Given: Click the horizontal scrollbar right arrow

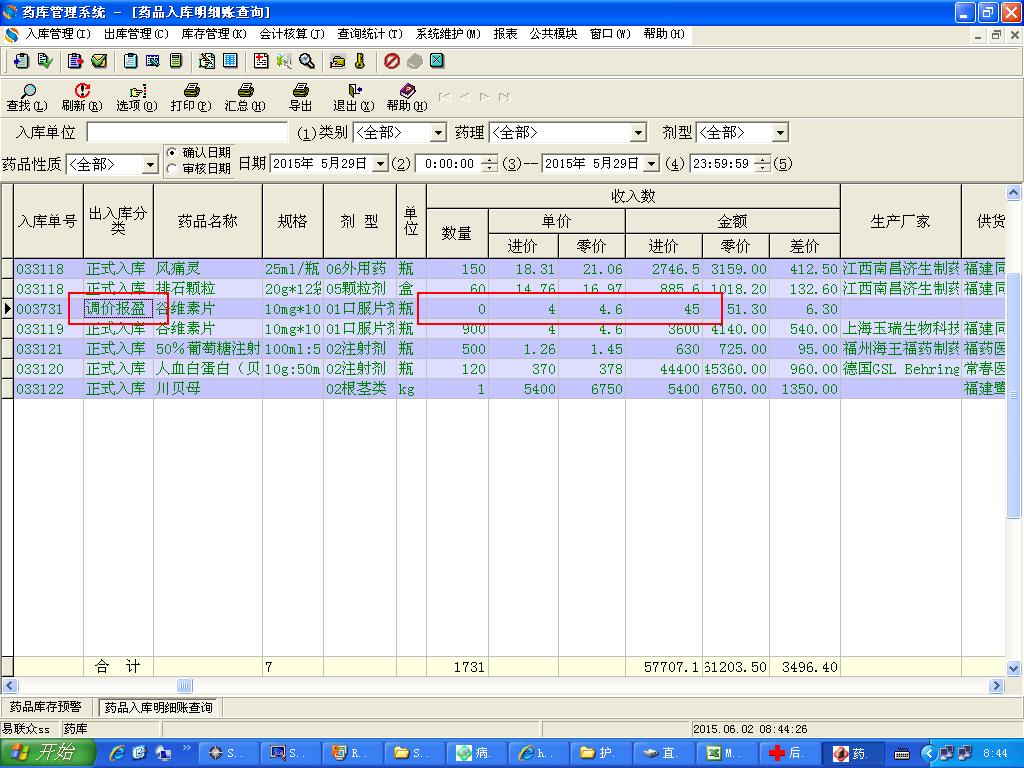Looking at the screenshot, I should tap(996, 686).
